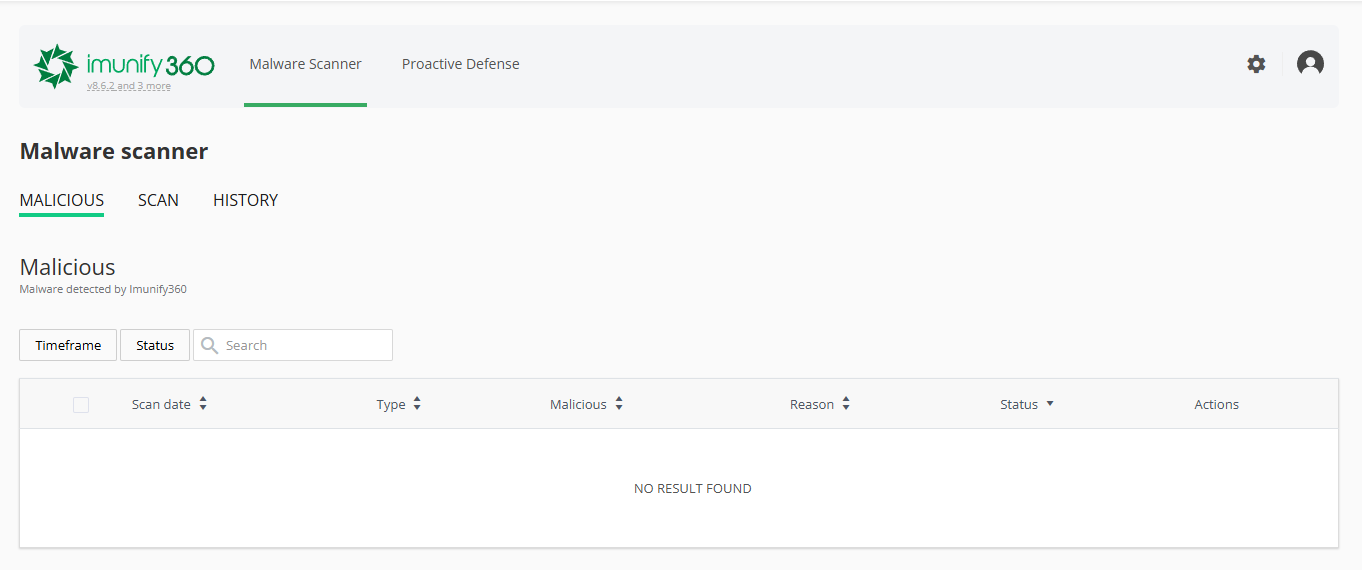Sort by Malicious column arrows icon
Viewport: 1362px width, 570px height.
click(x=619, y=404)
